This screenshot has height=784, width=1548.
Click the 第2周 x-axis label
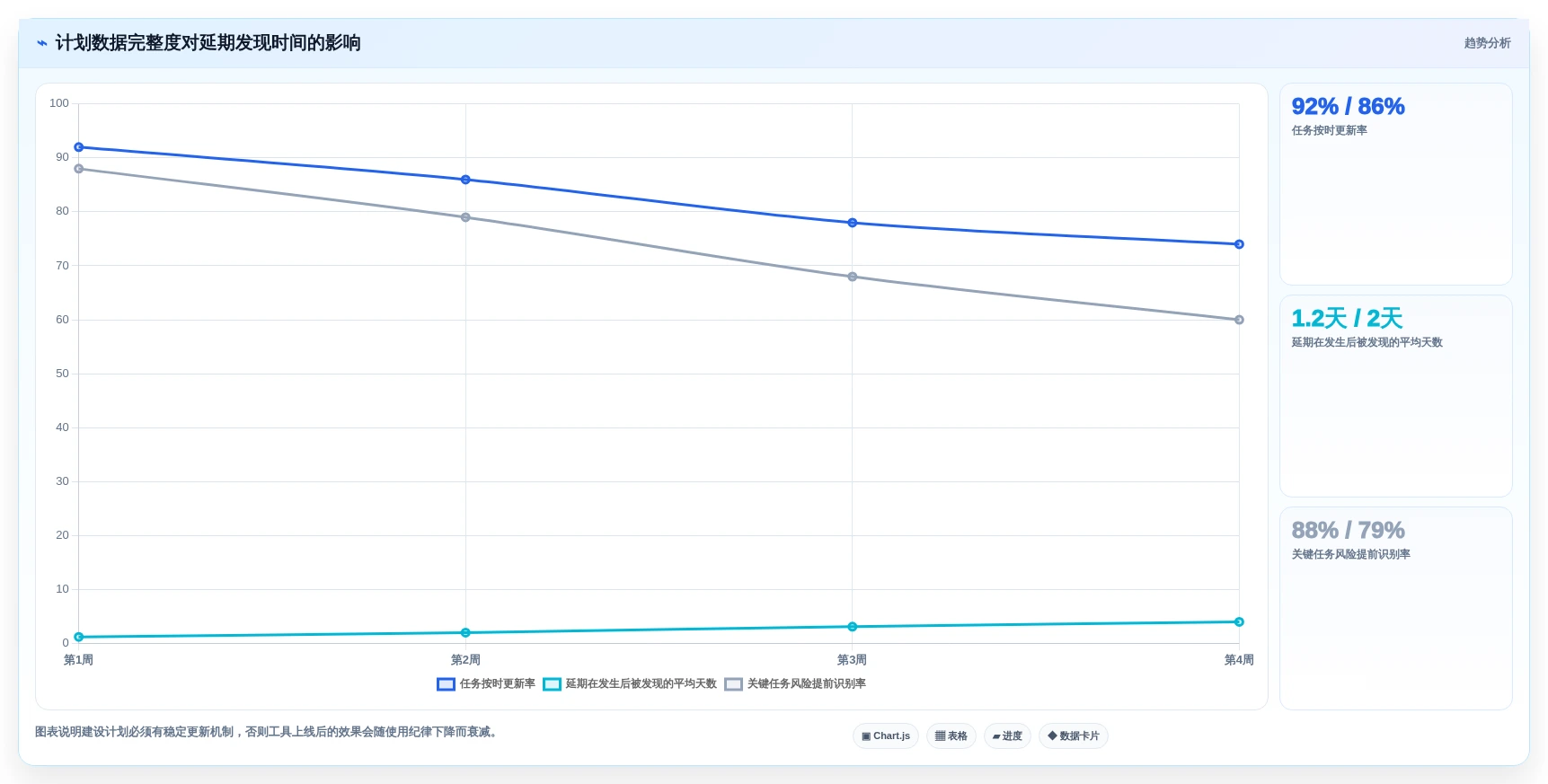tap(465, 660)
